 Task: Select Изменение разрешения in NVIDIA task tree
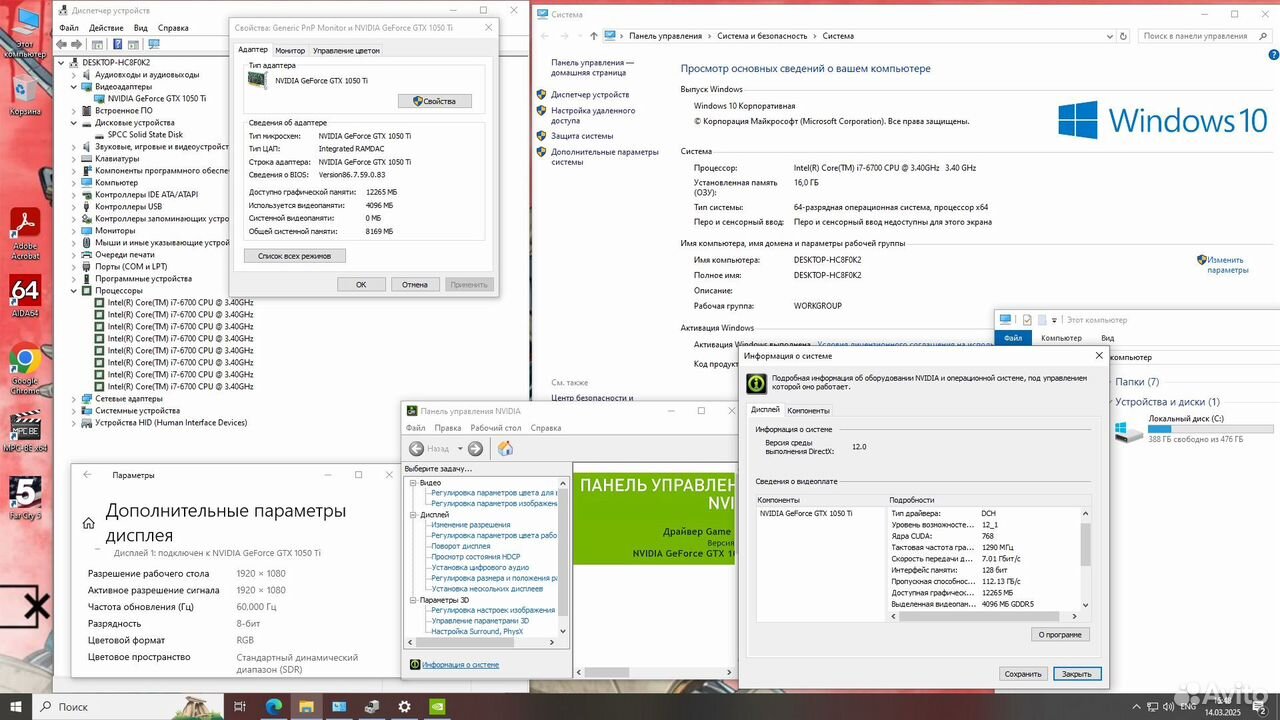tap(471, 525)
